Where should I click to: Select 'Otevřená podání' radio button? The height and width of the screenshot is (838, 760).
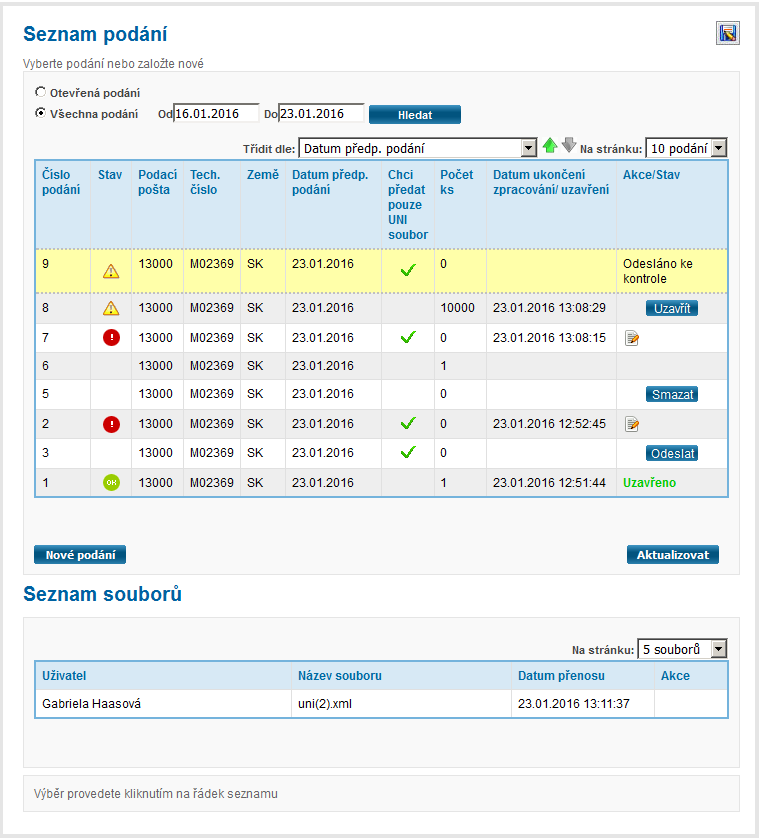coord(41,93)
